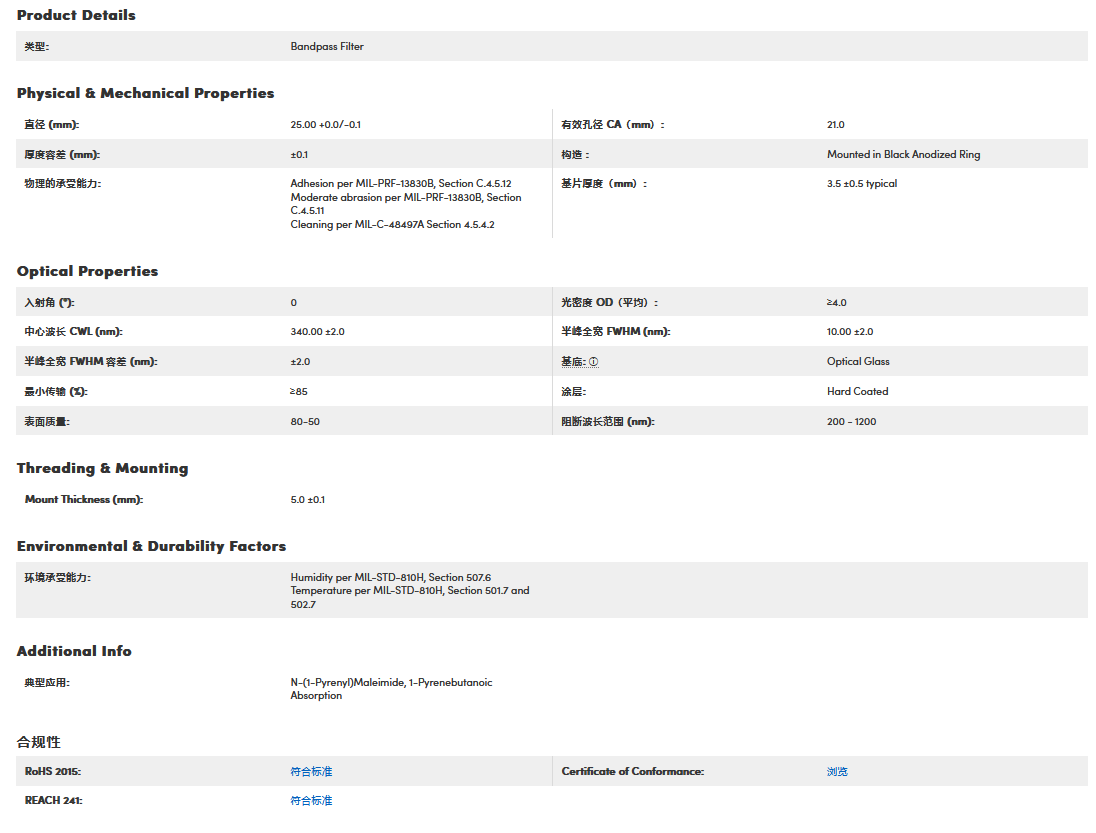Click the Threading & Mounting heading
Viewport: 1096px width, 833px height.
102,468
